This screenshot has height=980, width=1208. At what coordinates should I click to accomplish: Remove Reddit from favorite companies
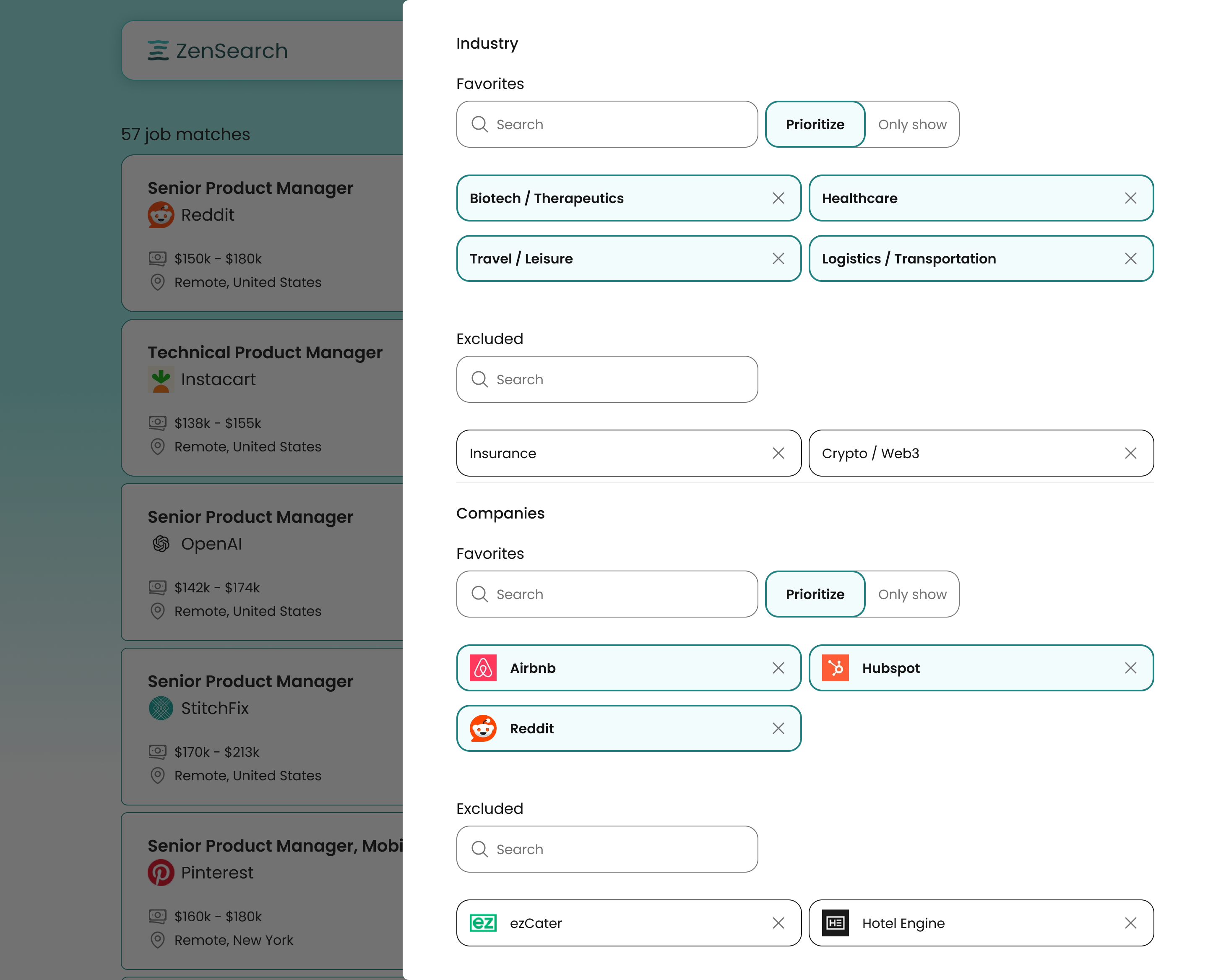pos(778,728)
